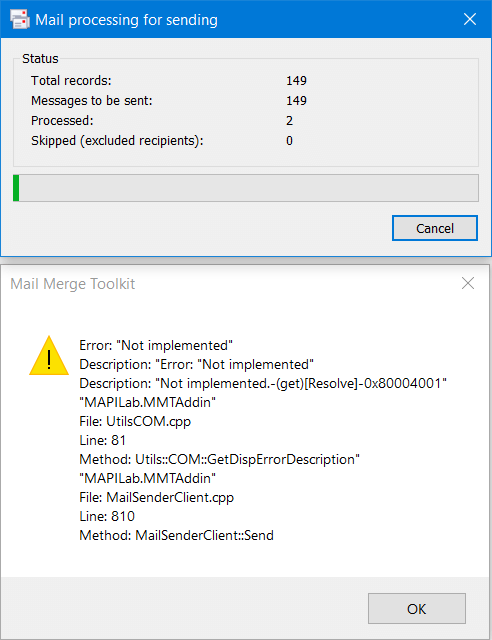Close the Mail processing for sending window
492x640 pixels.
470,19
